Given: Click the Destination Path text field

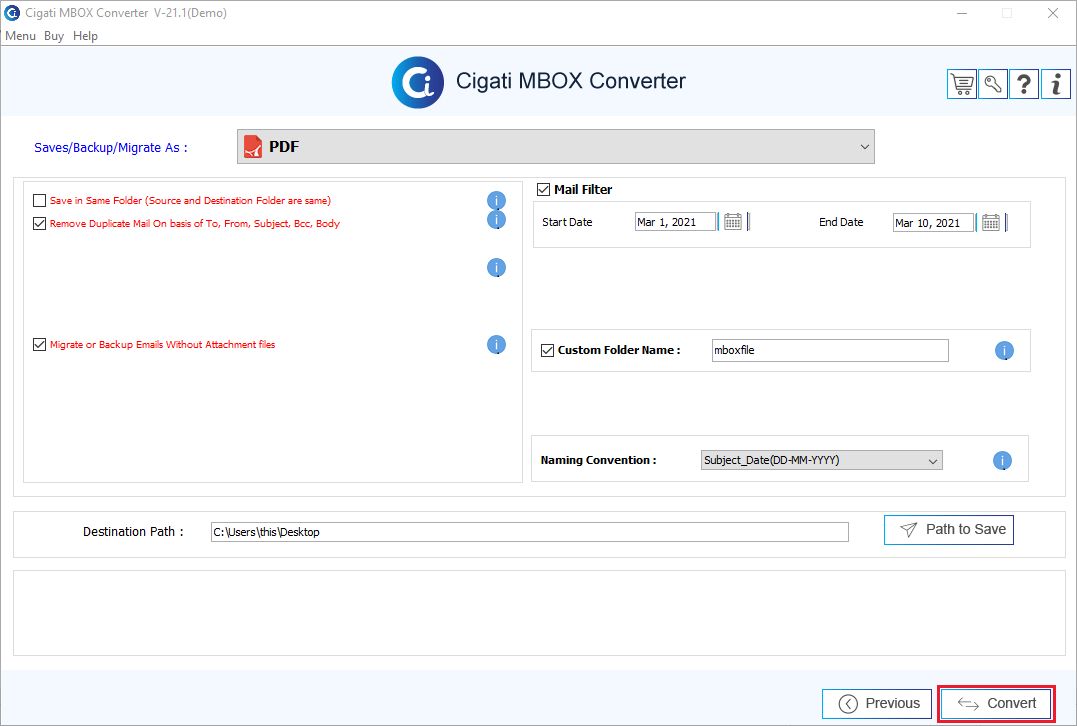Looking at the screenshot, I should (530, 532).
